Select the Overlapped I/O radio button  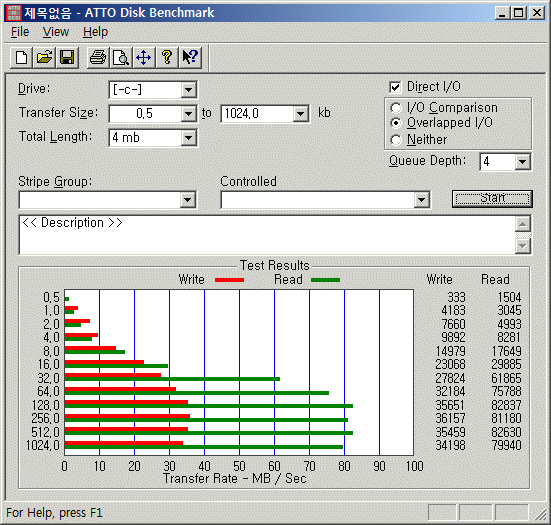click(396, 123)
